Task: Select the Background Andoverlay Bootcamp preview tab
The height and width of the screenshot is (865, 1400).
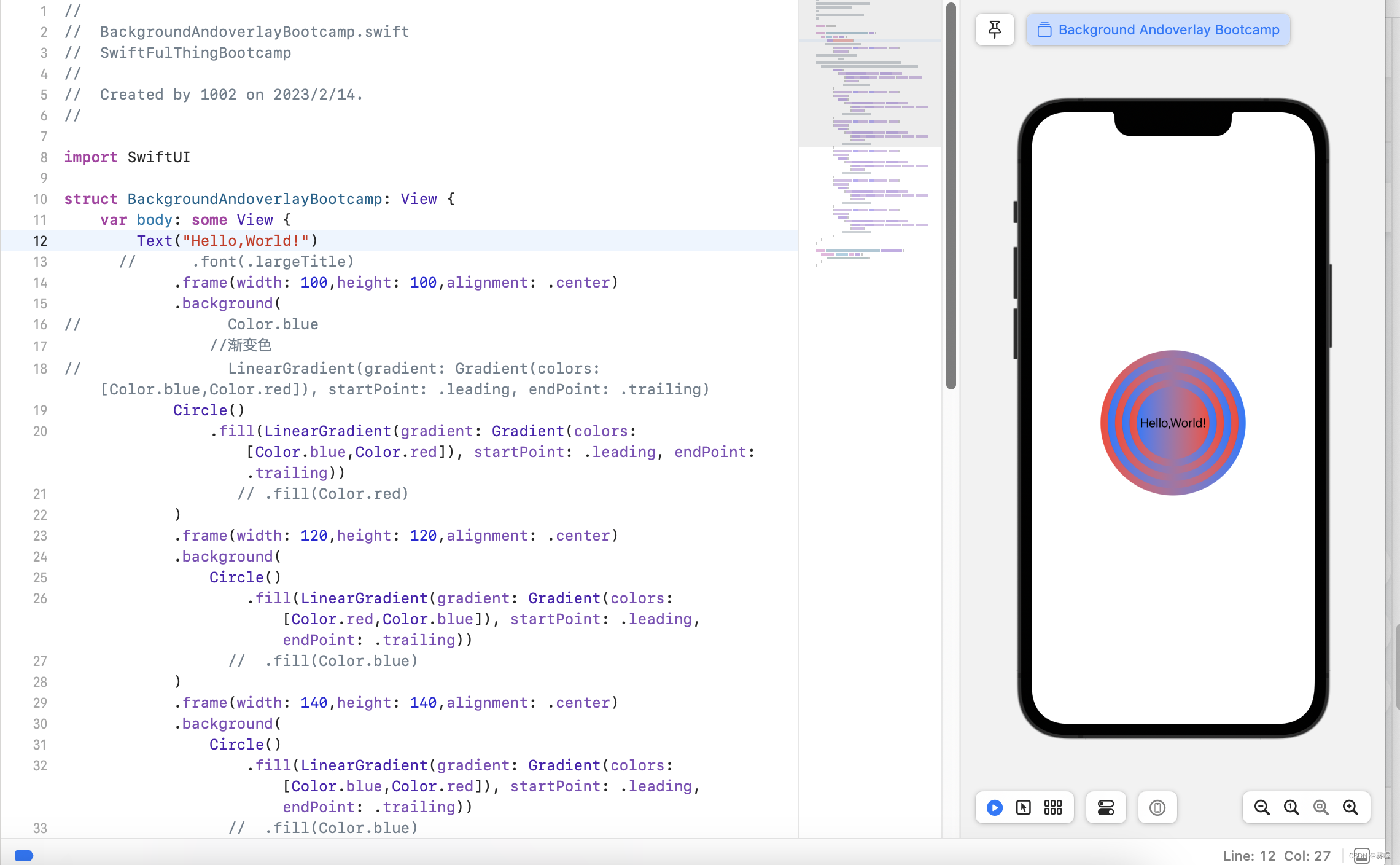Action: (x=1157, y=29)
